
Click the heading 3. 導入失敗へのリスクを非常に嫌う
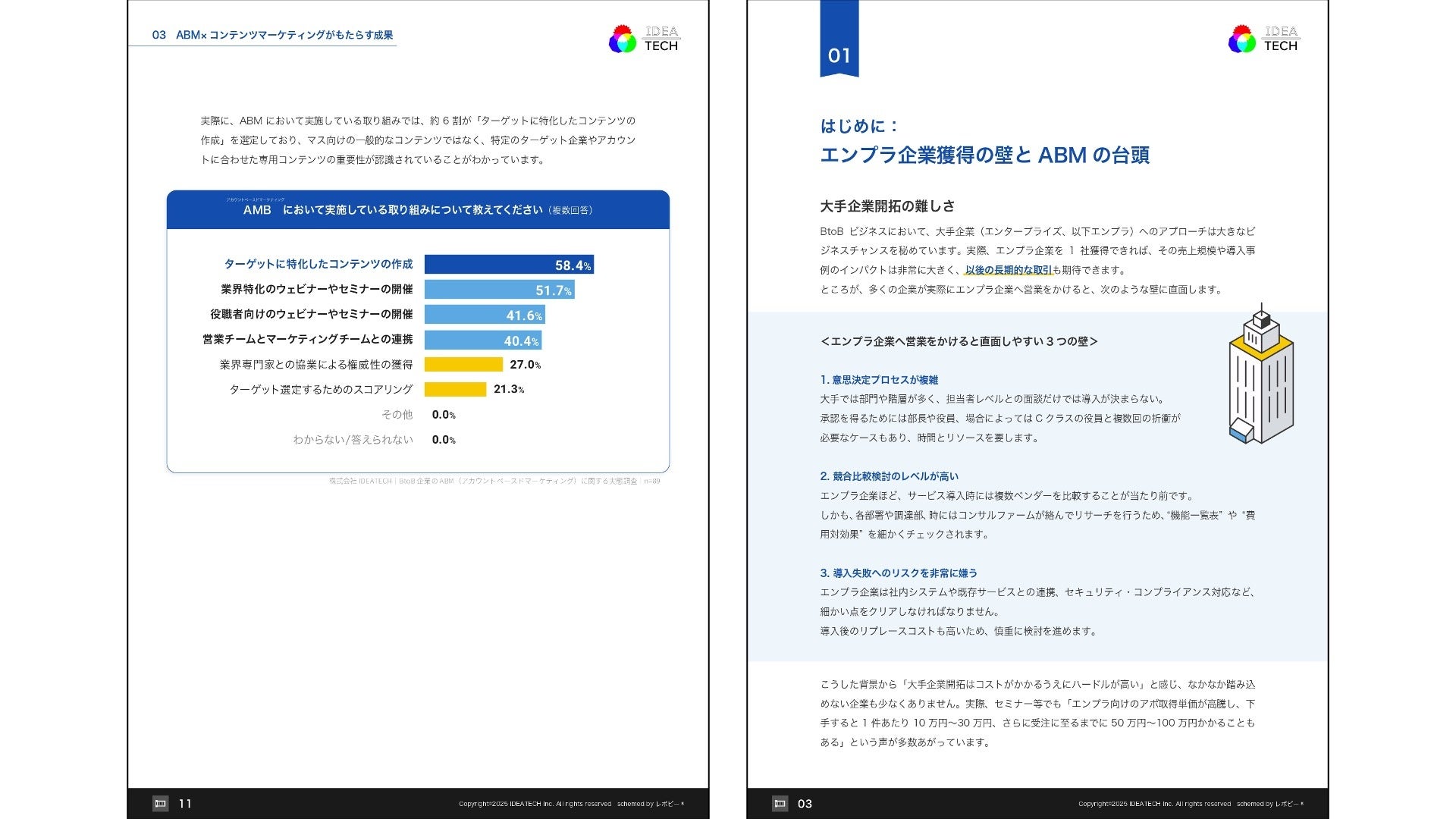coord(898,573)
